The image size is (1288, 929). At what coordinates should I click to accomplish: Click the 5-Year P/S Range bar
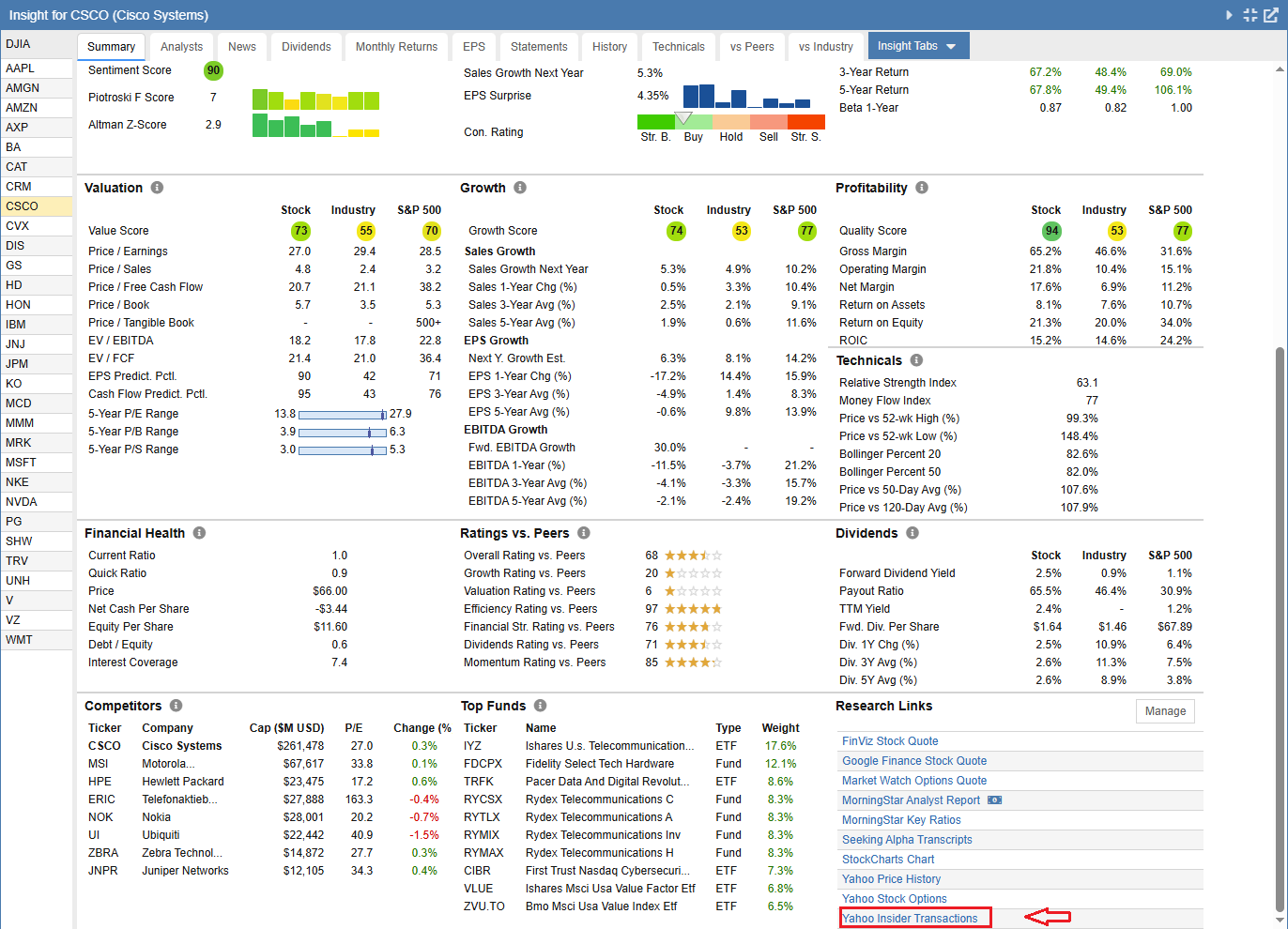click(x=343, y=449)
